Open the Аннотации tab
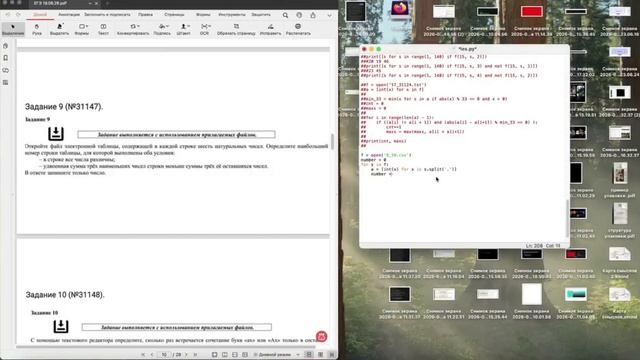 tap(69, 15)
